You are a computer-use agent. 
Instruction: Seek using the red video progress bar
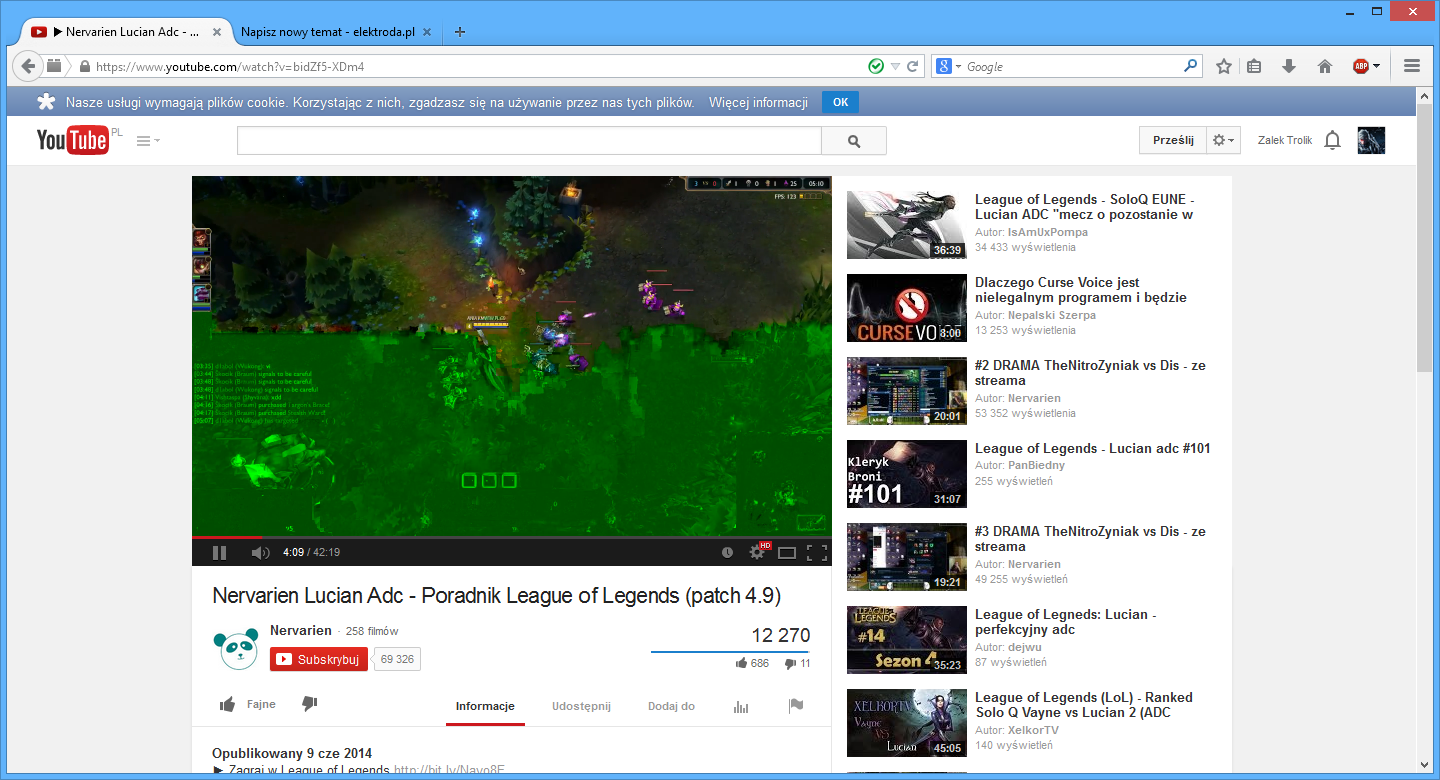point(512,538)
